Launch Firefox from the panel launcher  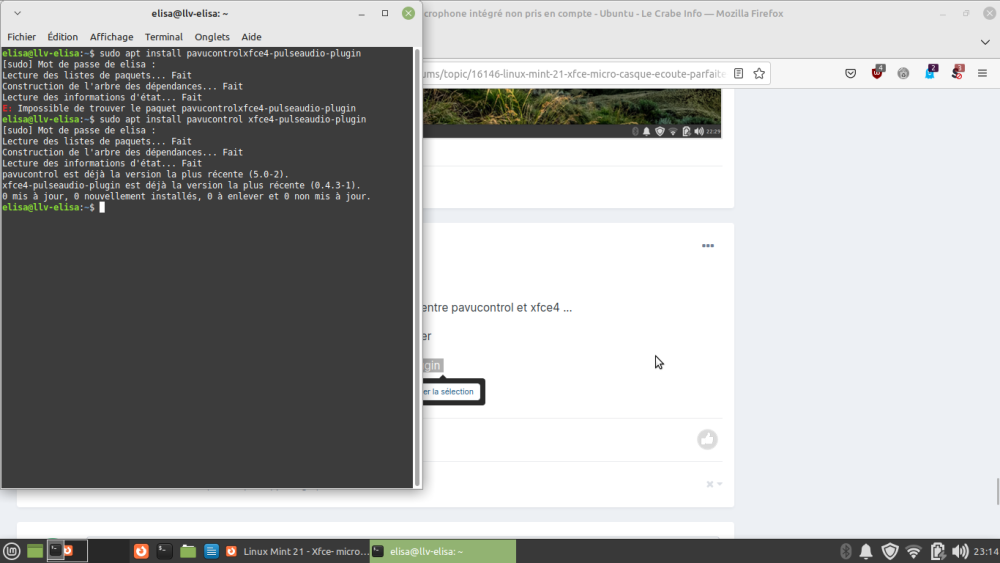coord(141,551)
